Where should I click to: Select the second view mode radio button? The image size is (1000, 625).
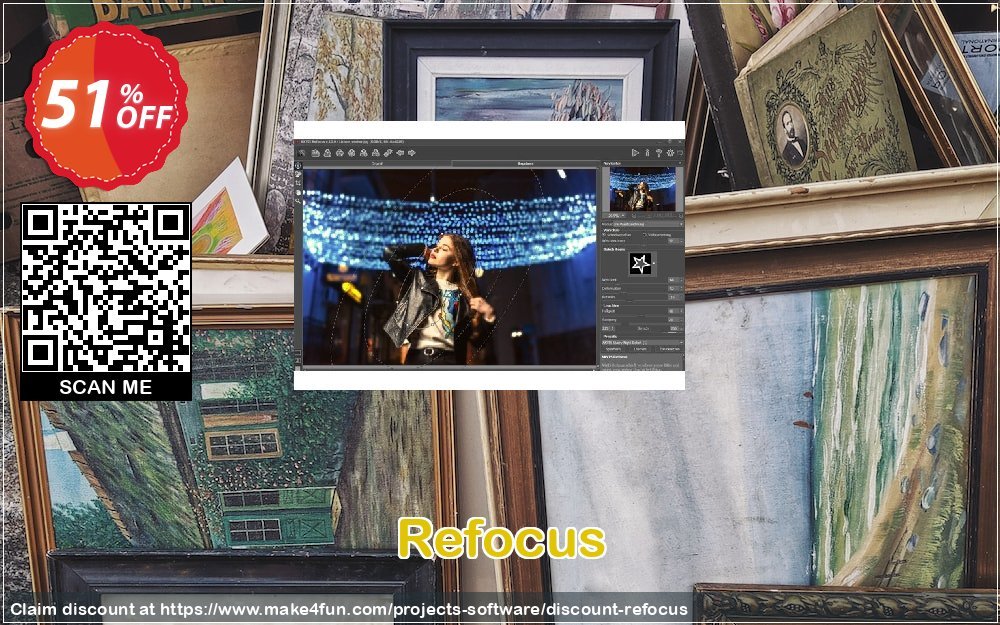point(644,235)
